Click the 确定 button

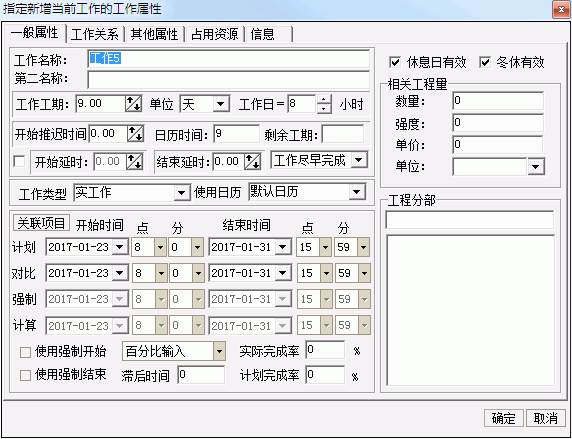click(503, 418)
